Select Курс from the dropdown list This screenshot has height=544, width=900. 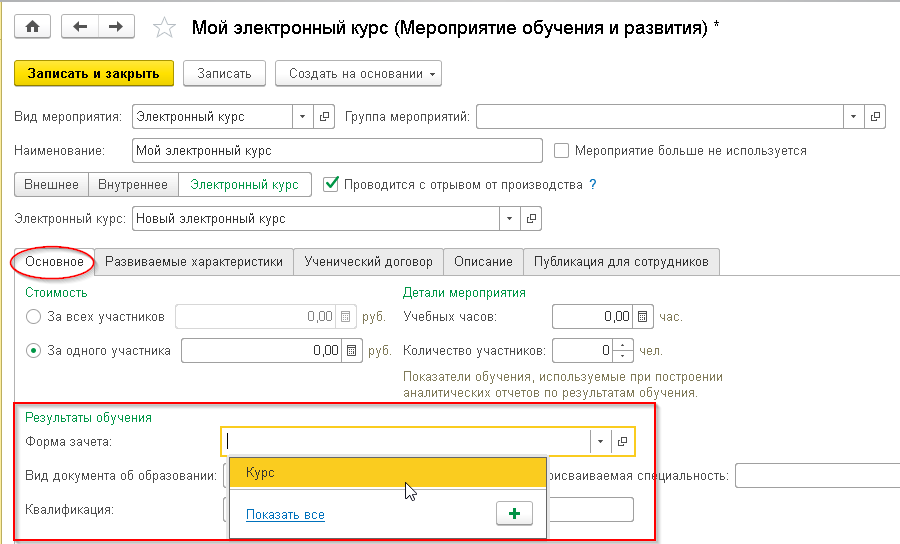coord(387,473)
